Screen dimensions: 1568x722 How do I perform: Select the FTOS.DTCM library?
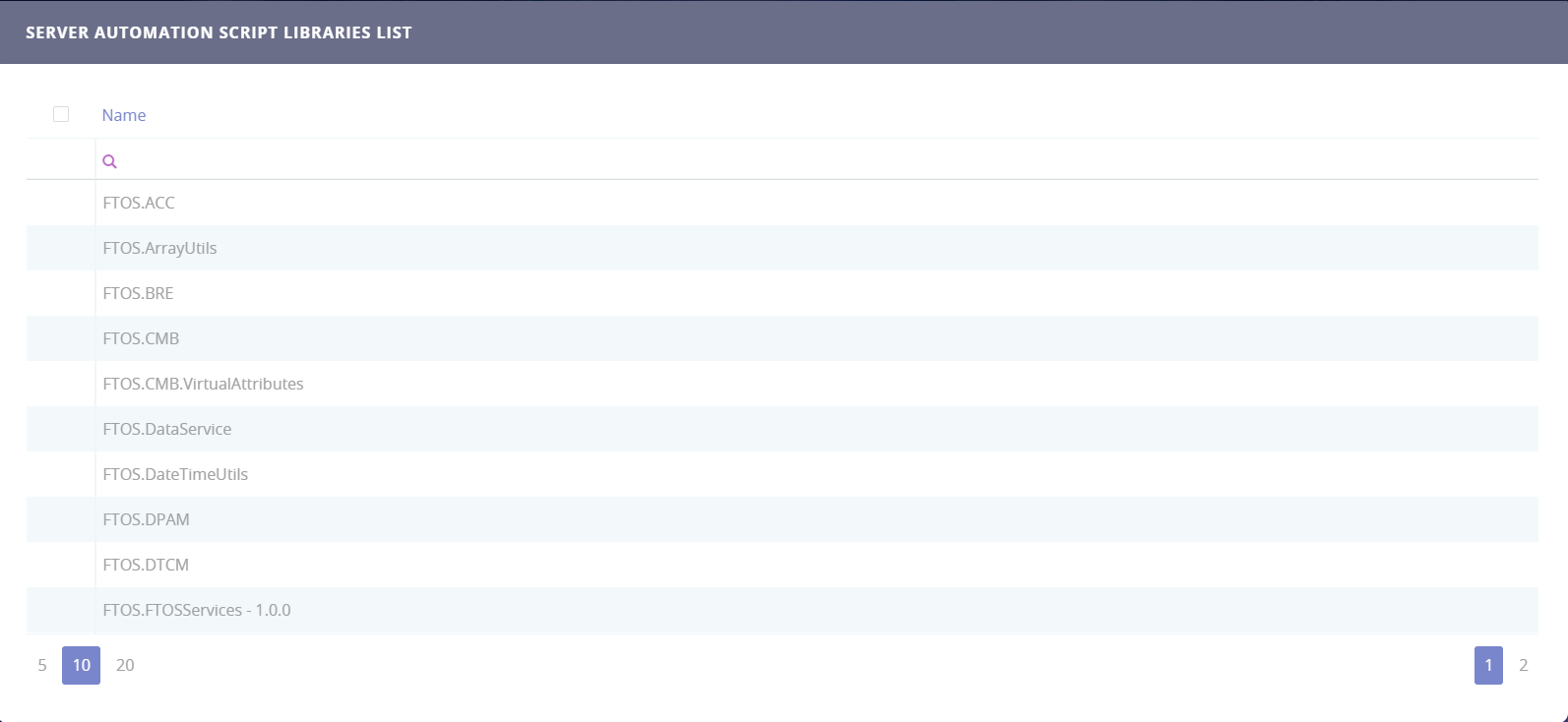tap(146, 565)
